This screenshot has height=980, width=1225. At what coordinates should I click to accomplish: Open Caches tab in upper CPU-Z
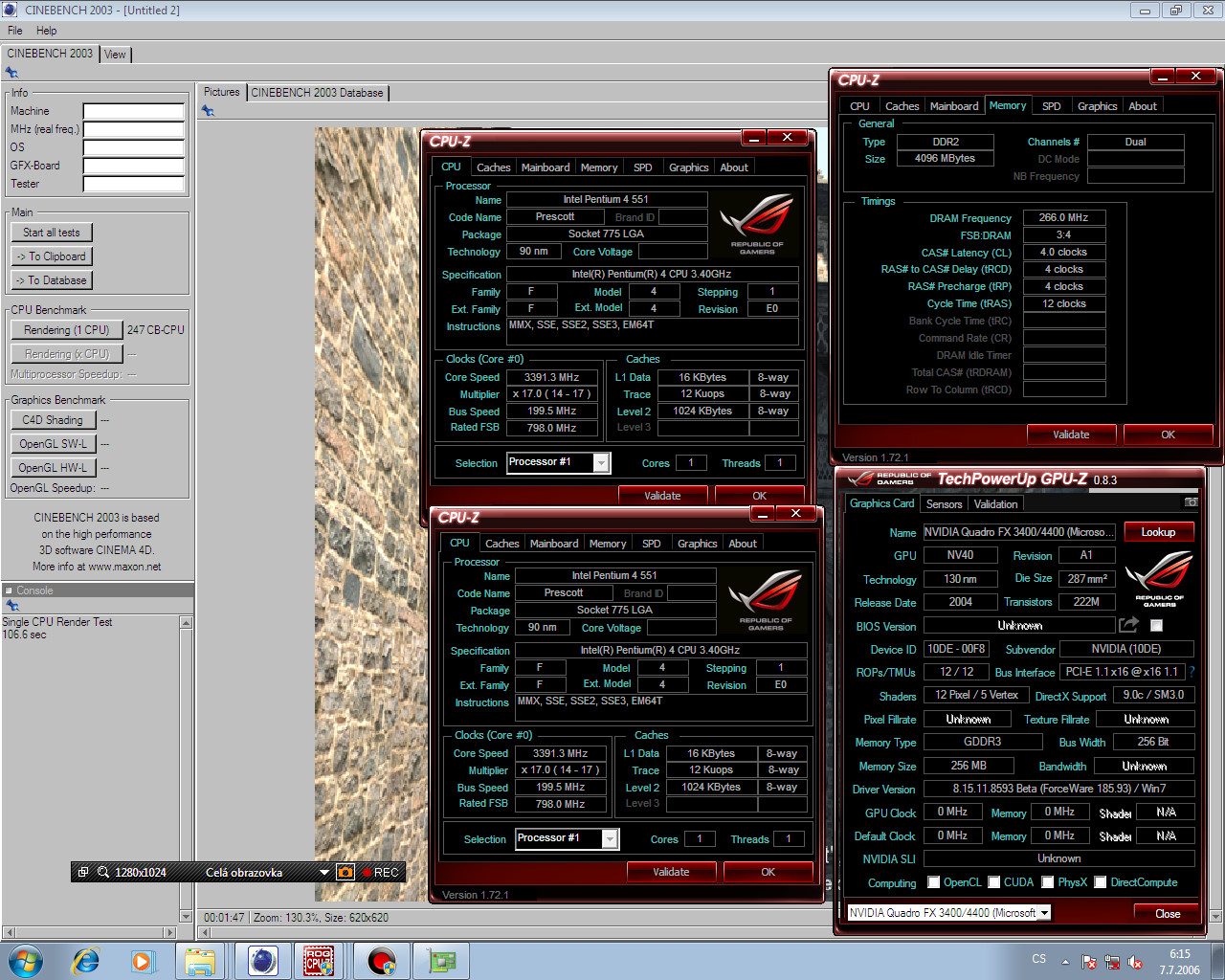494,167
